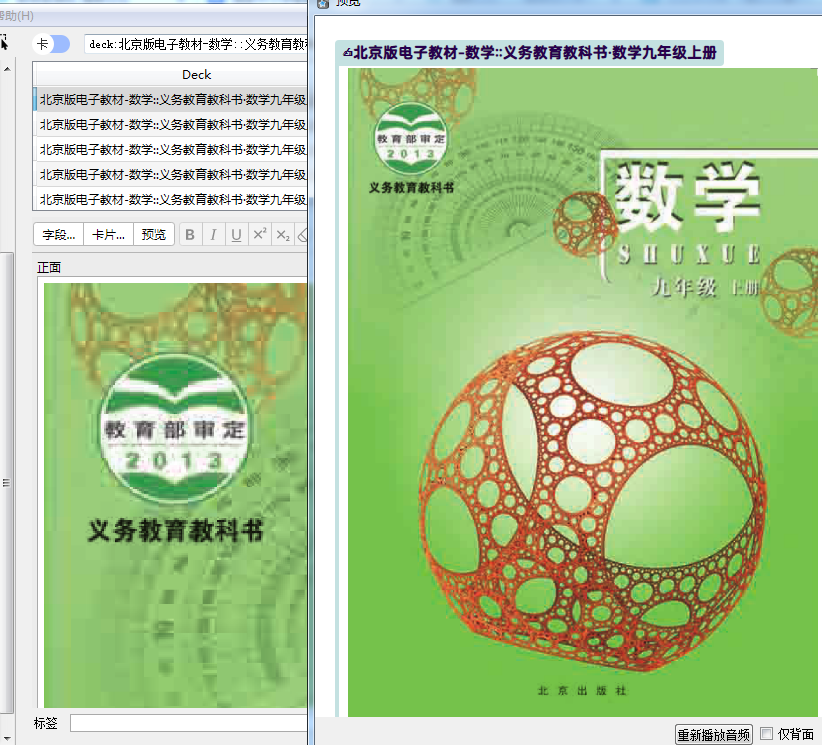Click the cover image in the 正面 field
Image resolution: width=822 pixels, height=745 pixels.
[176, 495]
